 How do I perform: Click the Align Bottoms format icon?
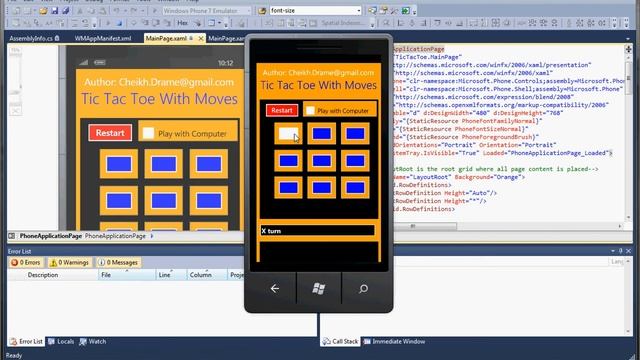point(459,23)
